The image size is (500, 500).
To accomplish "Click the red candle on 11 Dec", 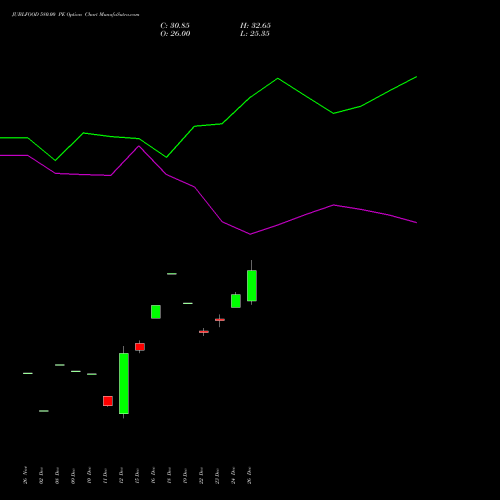I will (108, 401).
